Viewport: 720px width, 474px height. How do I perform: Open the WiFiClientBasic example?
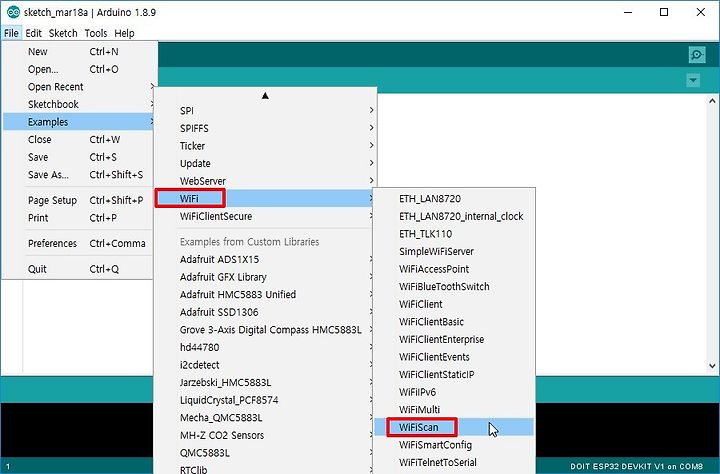tap(454, 322)
